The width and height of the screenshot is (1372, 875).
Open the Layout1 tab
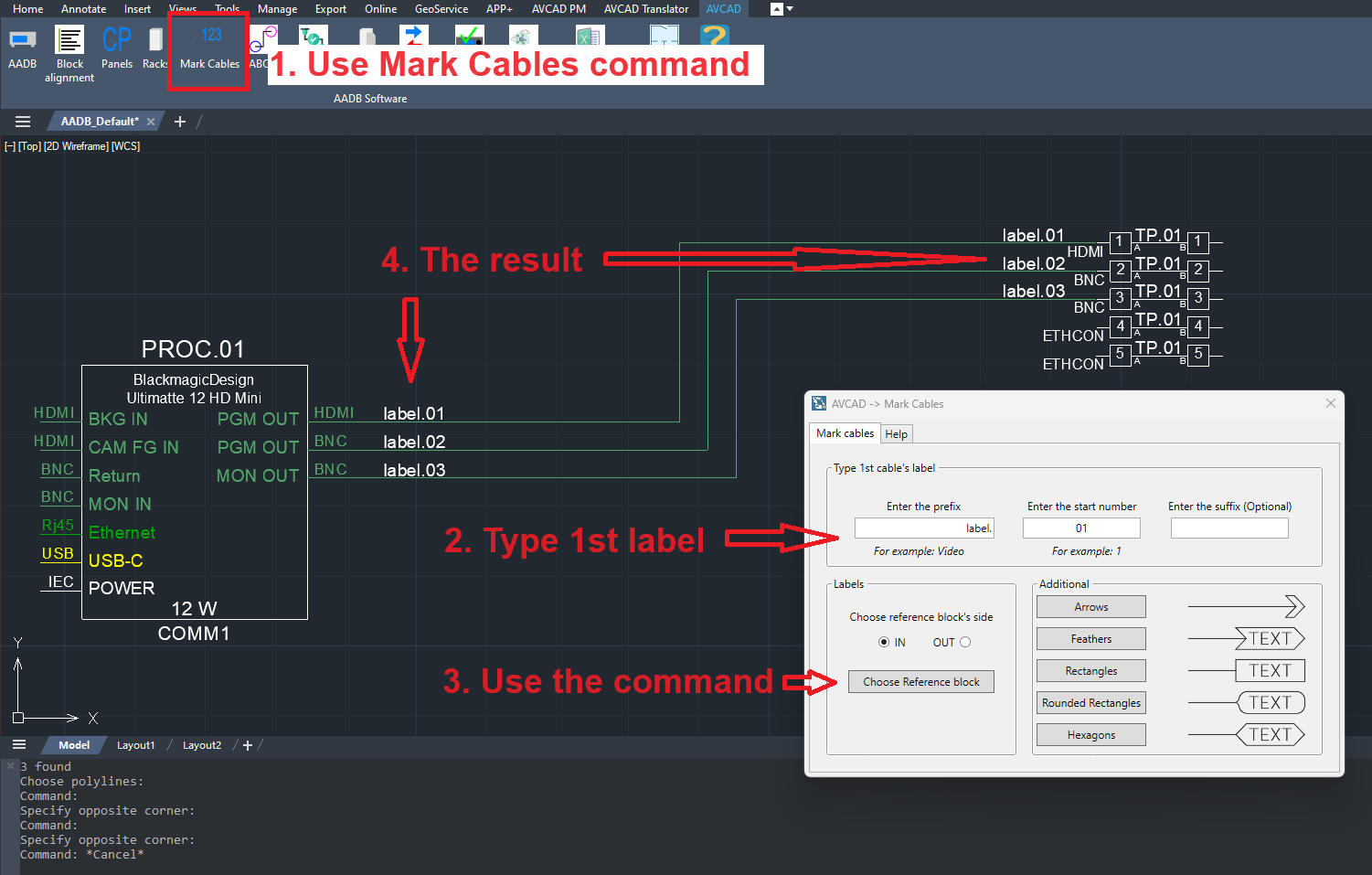pos(135,745)
